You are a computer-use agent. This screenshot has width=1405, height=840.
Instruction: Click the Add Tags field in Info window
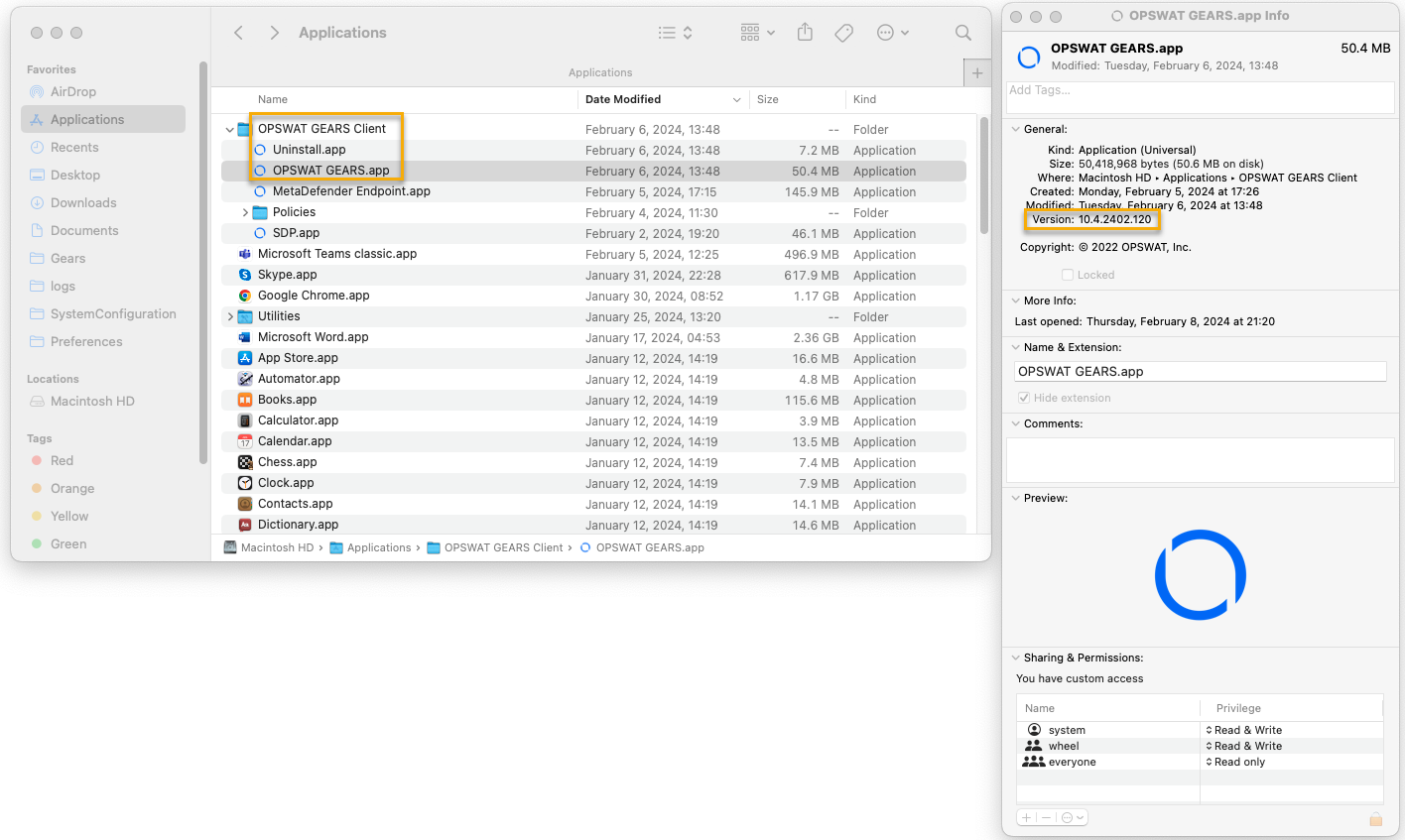pyautogui.click(x=1200, y=96)
